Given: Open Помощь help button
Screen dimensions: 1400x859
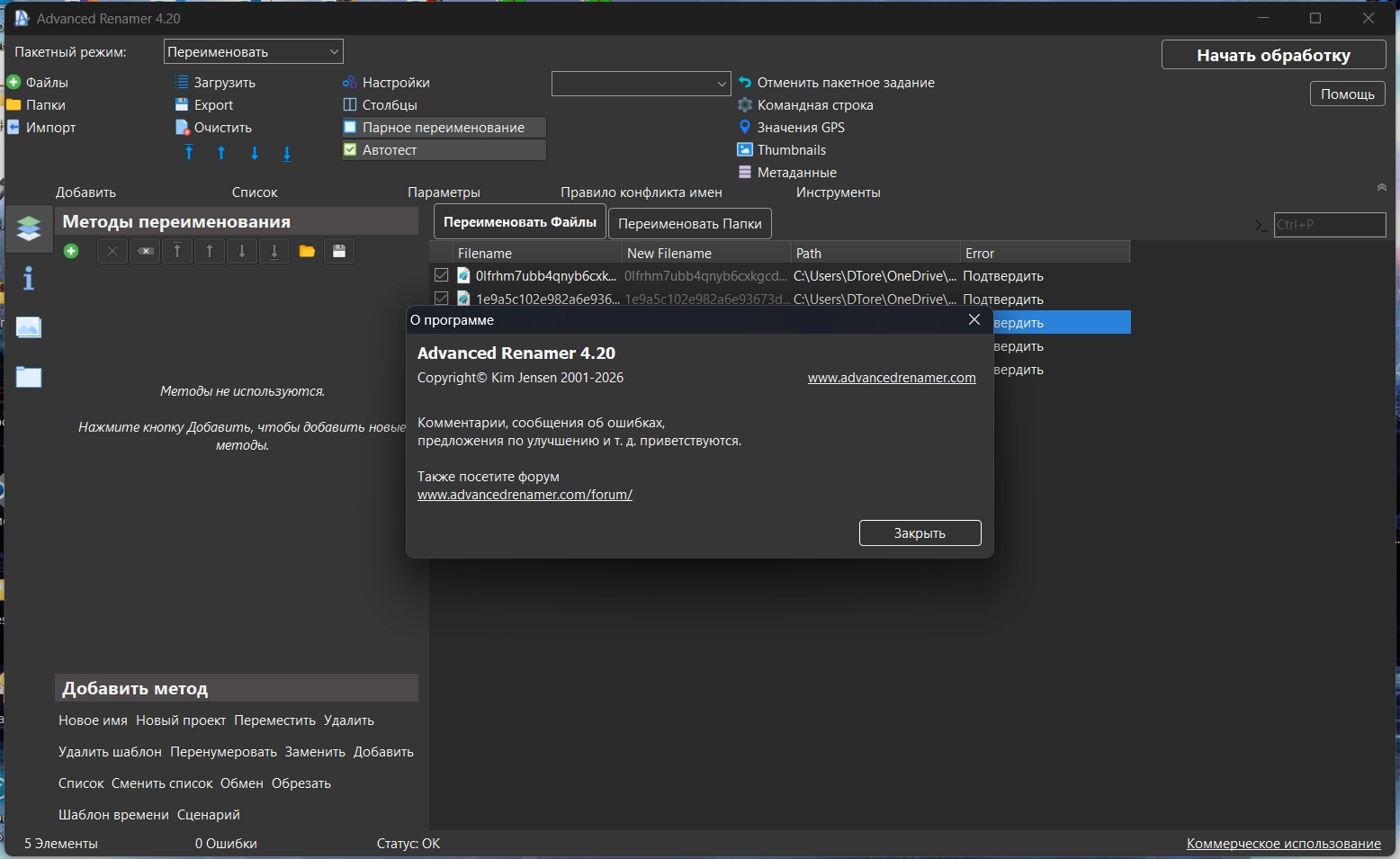Looking at the screenshot, I should point(1348,94).
